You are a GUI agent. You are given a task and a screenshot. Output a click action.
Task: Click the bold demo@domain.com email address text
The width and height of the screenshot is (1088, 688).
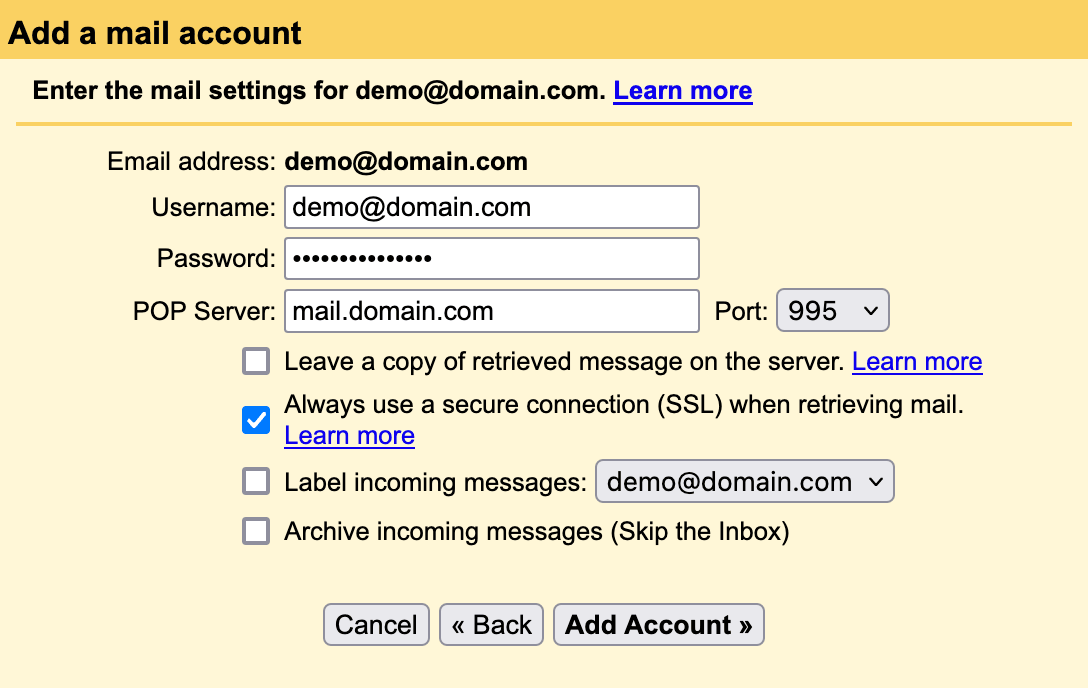[x=406, y=162]
